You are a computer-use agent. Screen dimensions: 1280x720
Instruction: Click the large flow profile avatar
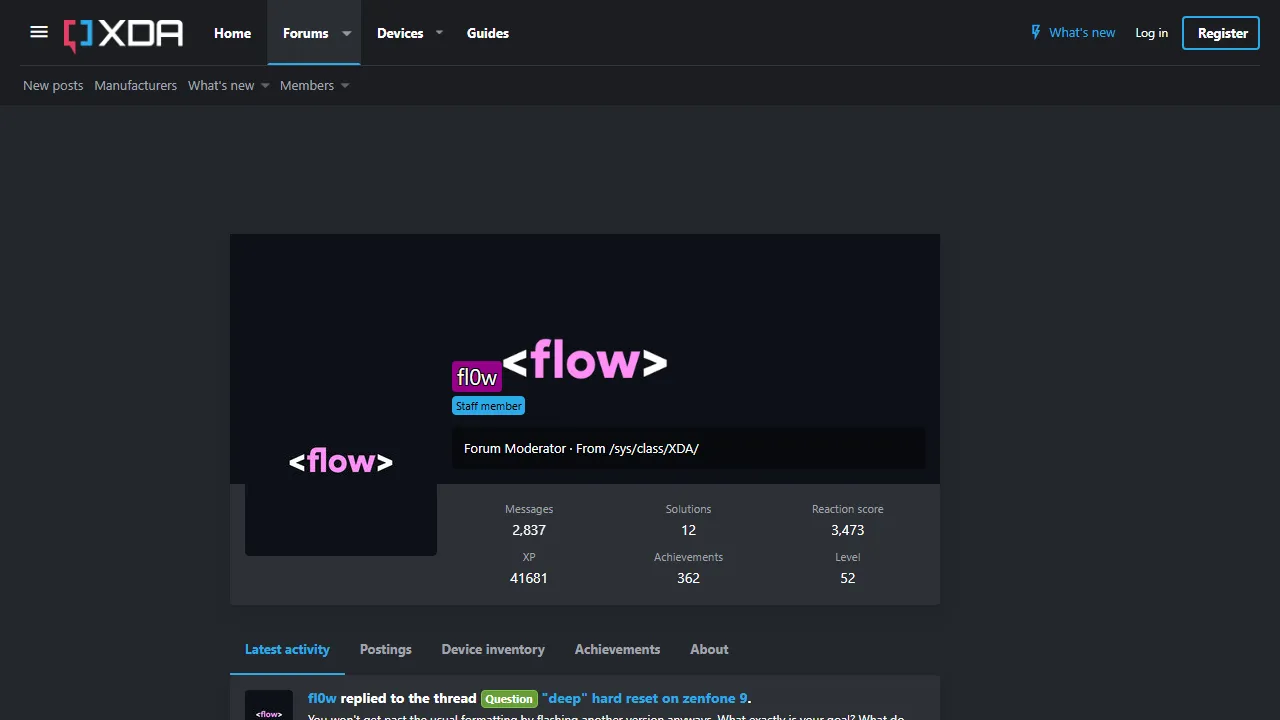point(340,462)
